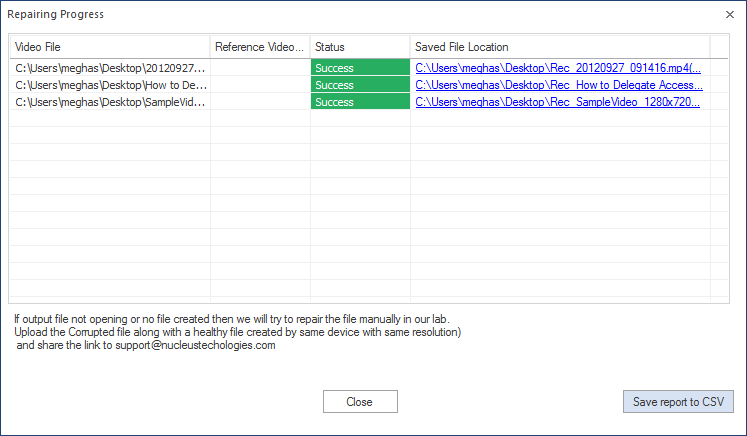
Task: Click Success status of How to De... file
Action: [x=360, y=85]
